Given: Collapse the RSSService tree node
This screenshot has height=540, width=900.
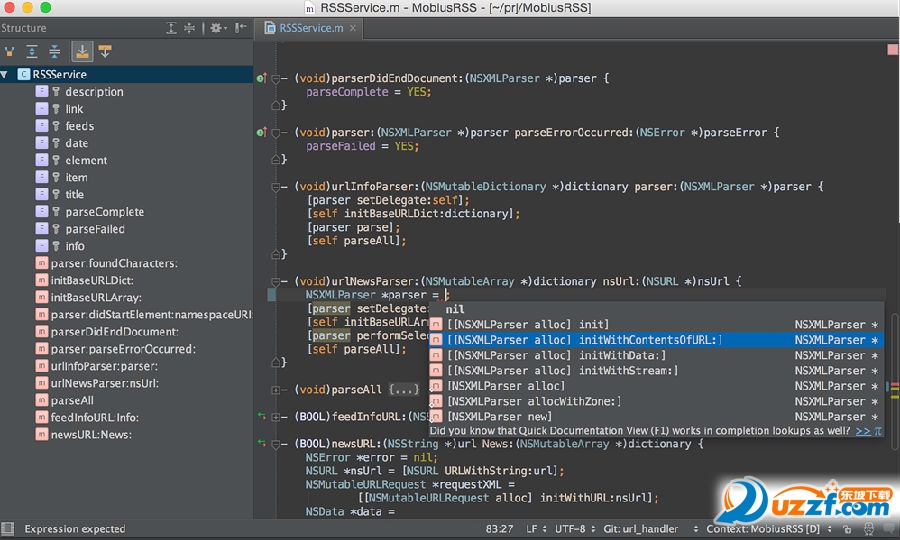Looking at the screenshot, I should [6, 74].
